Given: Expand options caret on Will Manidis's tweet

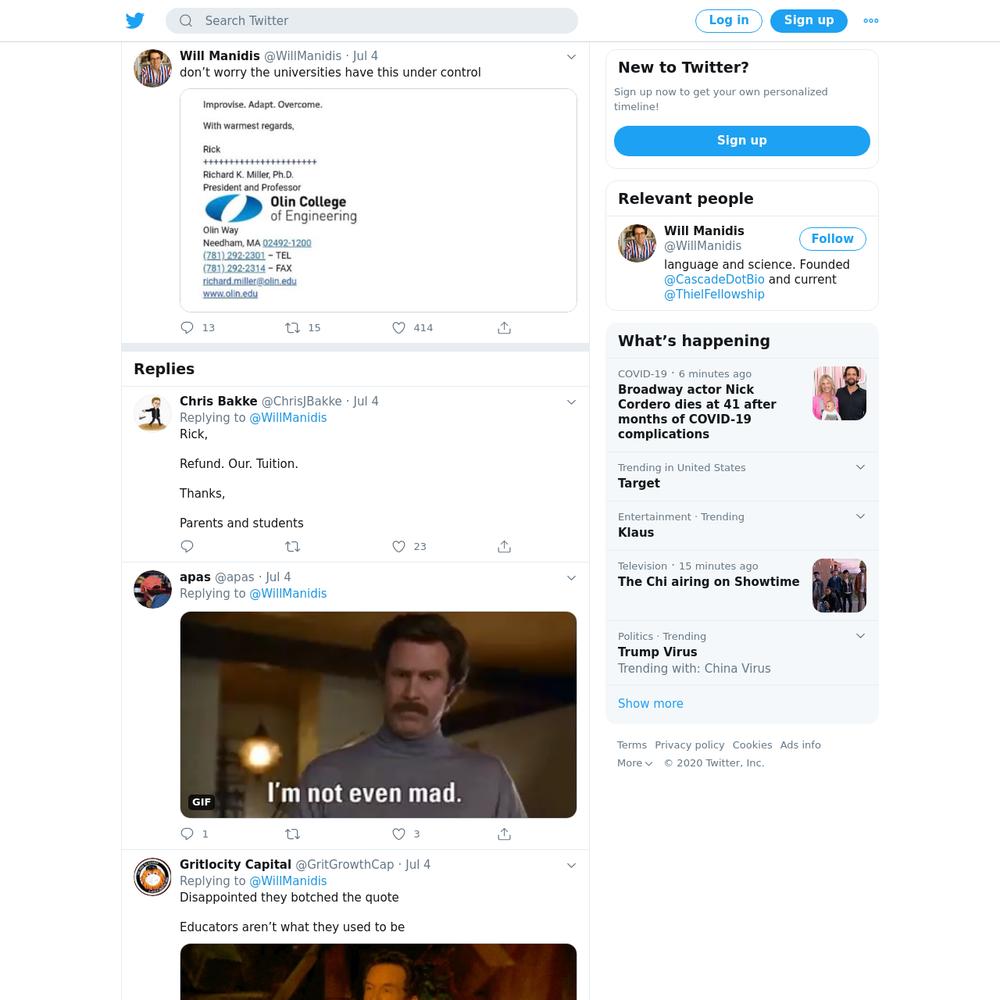Looking at the screenshot, I should click(571, 57).
